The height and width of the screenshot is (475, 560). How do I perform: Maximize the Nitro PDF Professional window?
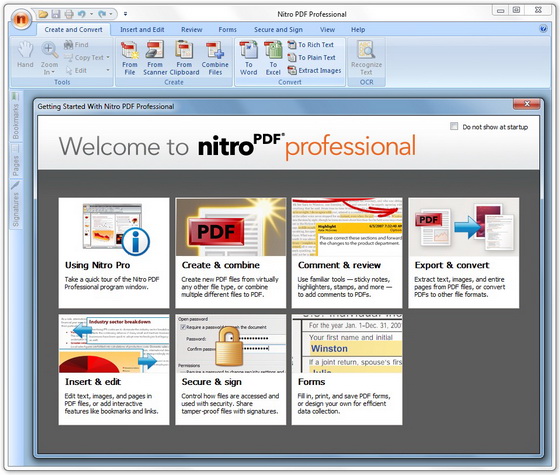point(516,10)
